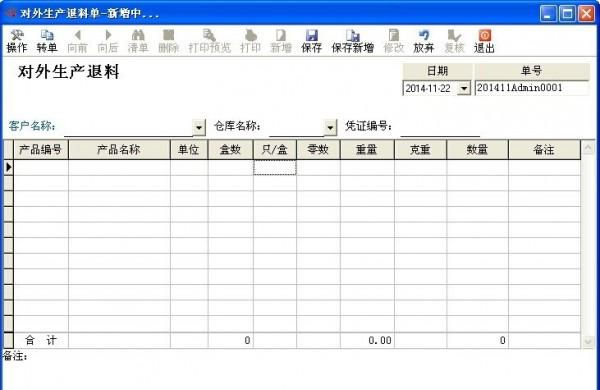Click the 单号 input field
The width and height of the screenshot is (600, 390).
point(532,88)
